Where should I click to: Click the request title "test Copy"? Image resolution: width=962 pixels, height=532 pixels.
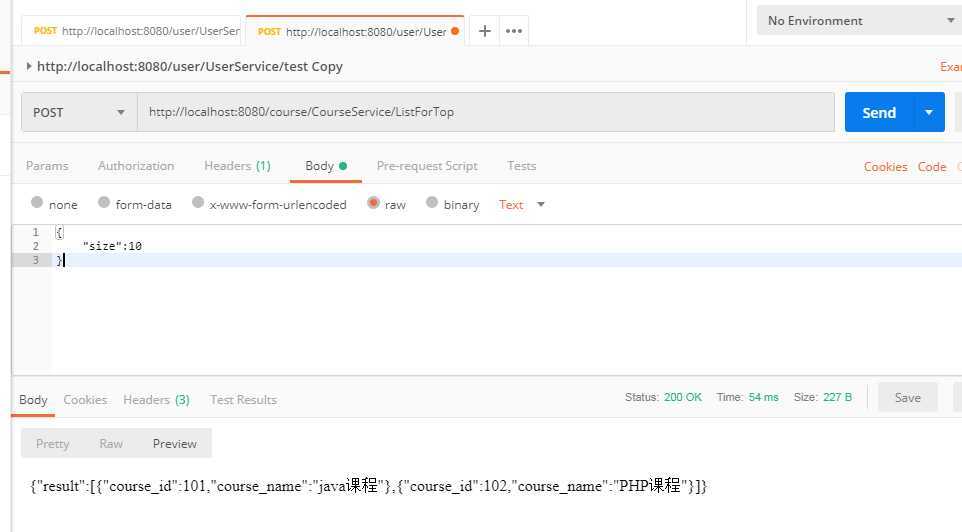[x=313, y=66]
